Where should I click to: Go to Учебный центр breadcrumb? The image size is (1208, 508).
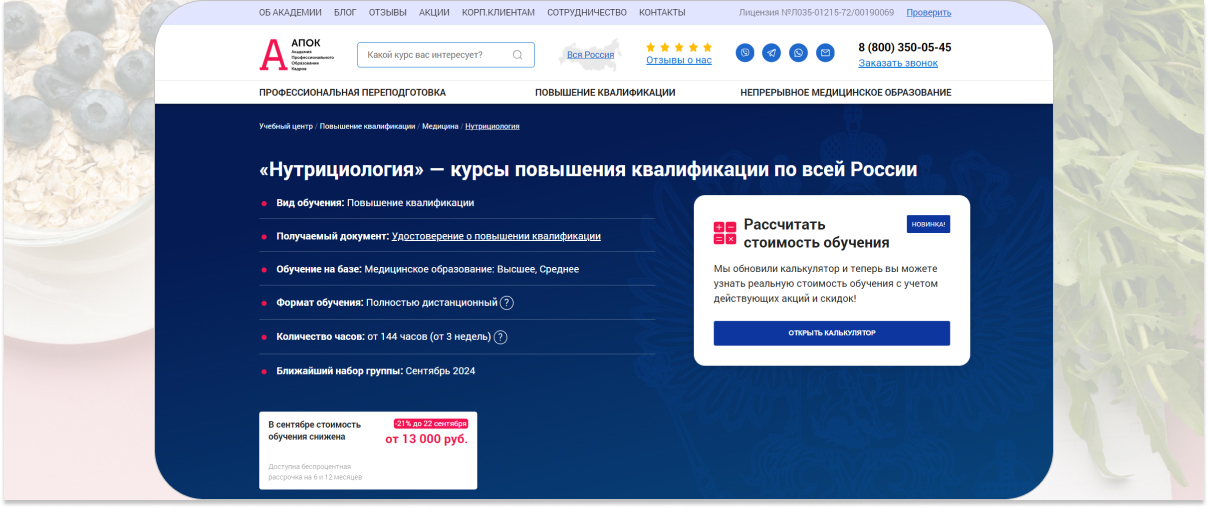coord(286,127)
